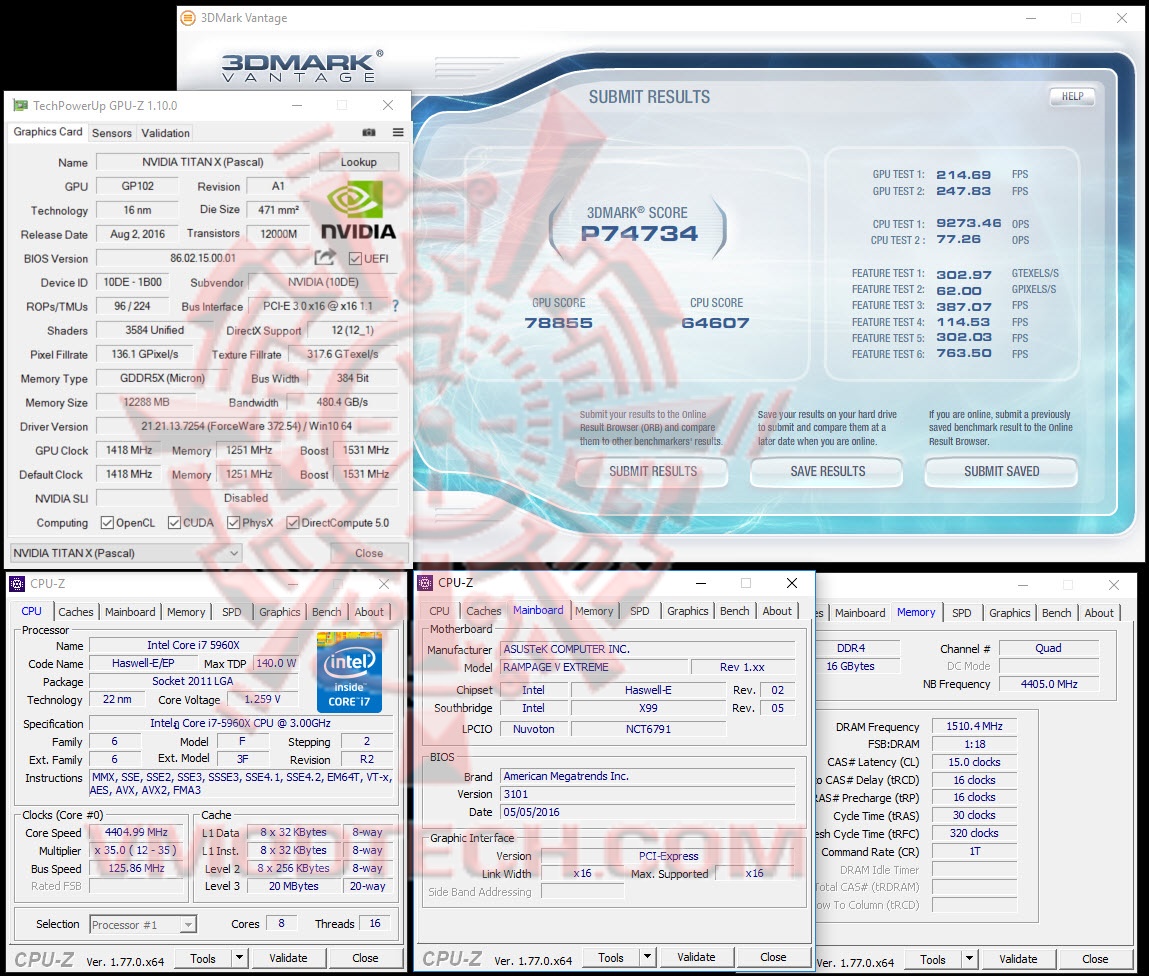1149x976 pixels.
Task: Minimize the 3DMark Vantage window
Action: [x=1030, y=18]
